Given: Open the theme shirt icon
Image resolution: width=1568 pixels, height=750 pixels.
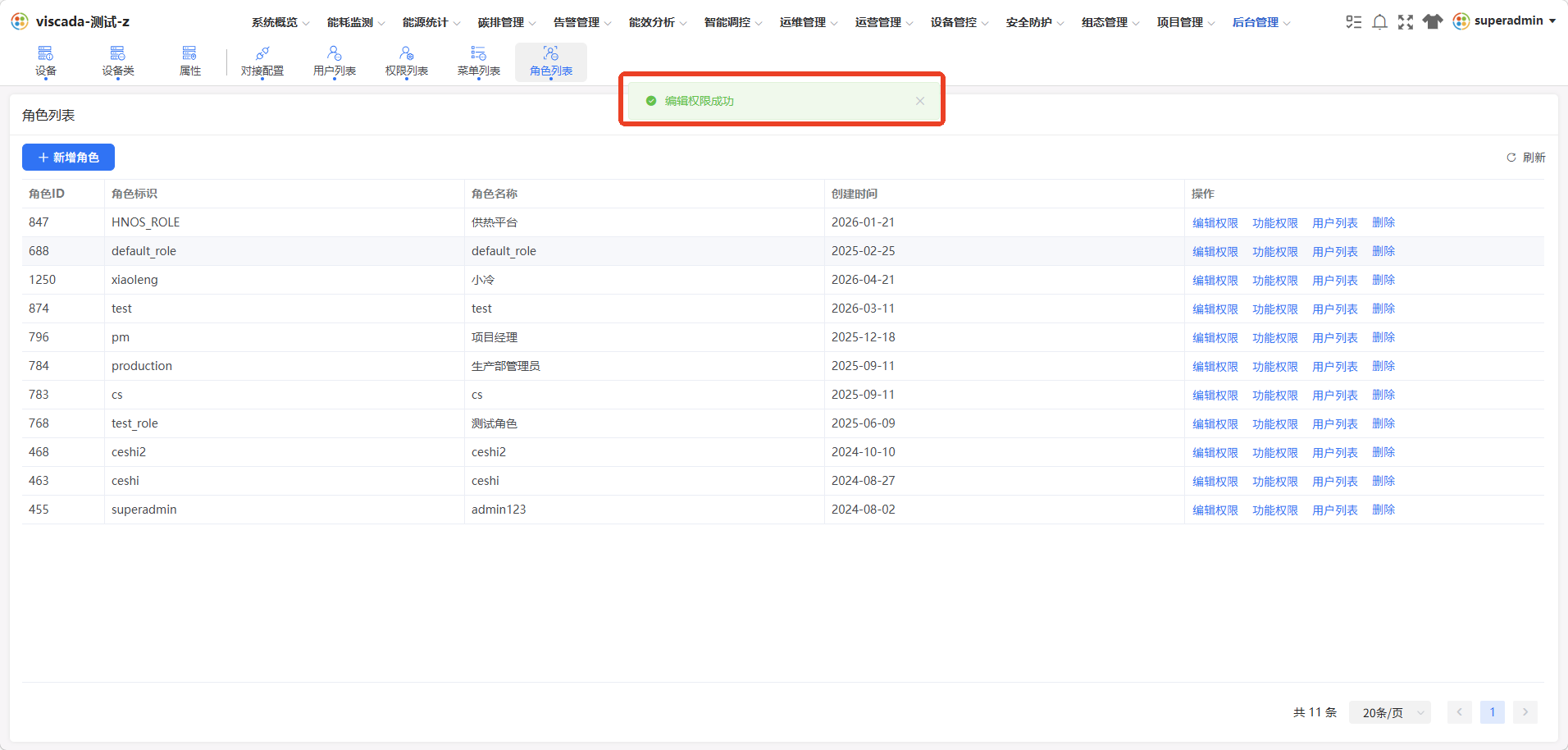Looking at the screenshot, I should click(x=1433, y=22).
